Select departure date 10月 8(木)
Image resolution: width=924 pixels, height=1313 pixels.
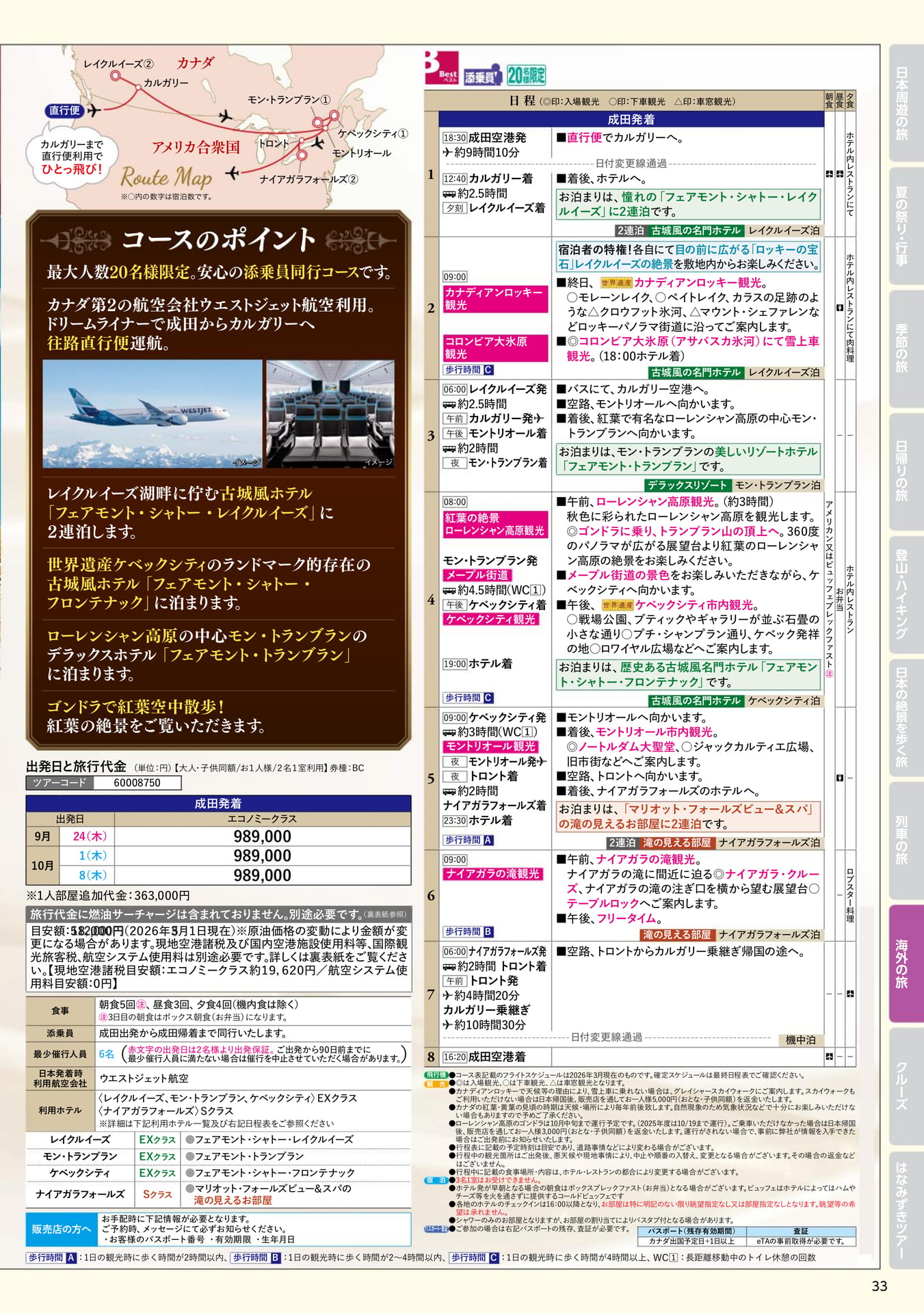click(92, 875)
